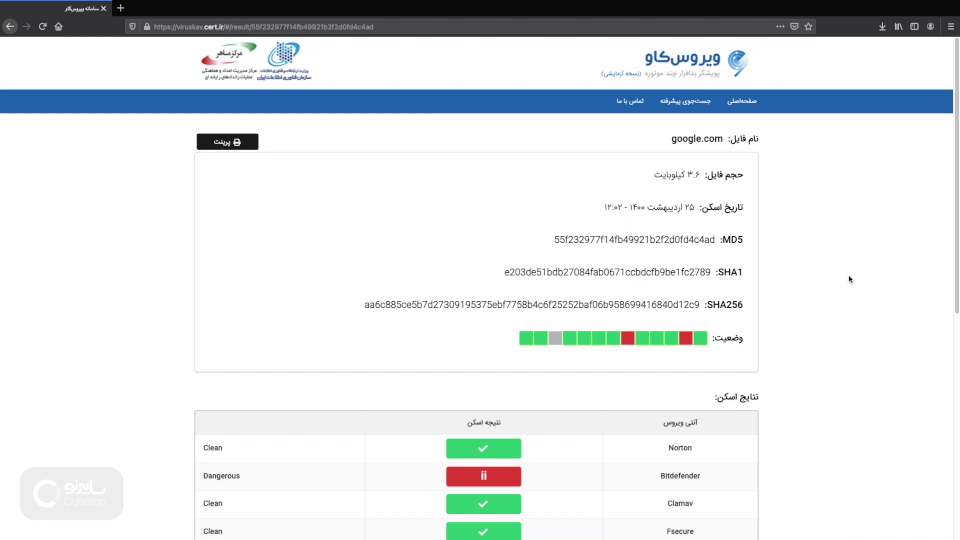Open the تماس با ما nav item

pos(630,101)
